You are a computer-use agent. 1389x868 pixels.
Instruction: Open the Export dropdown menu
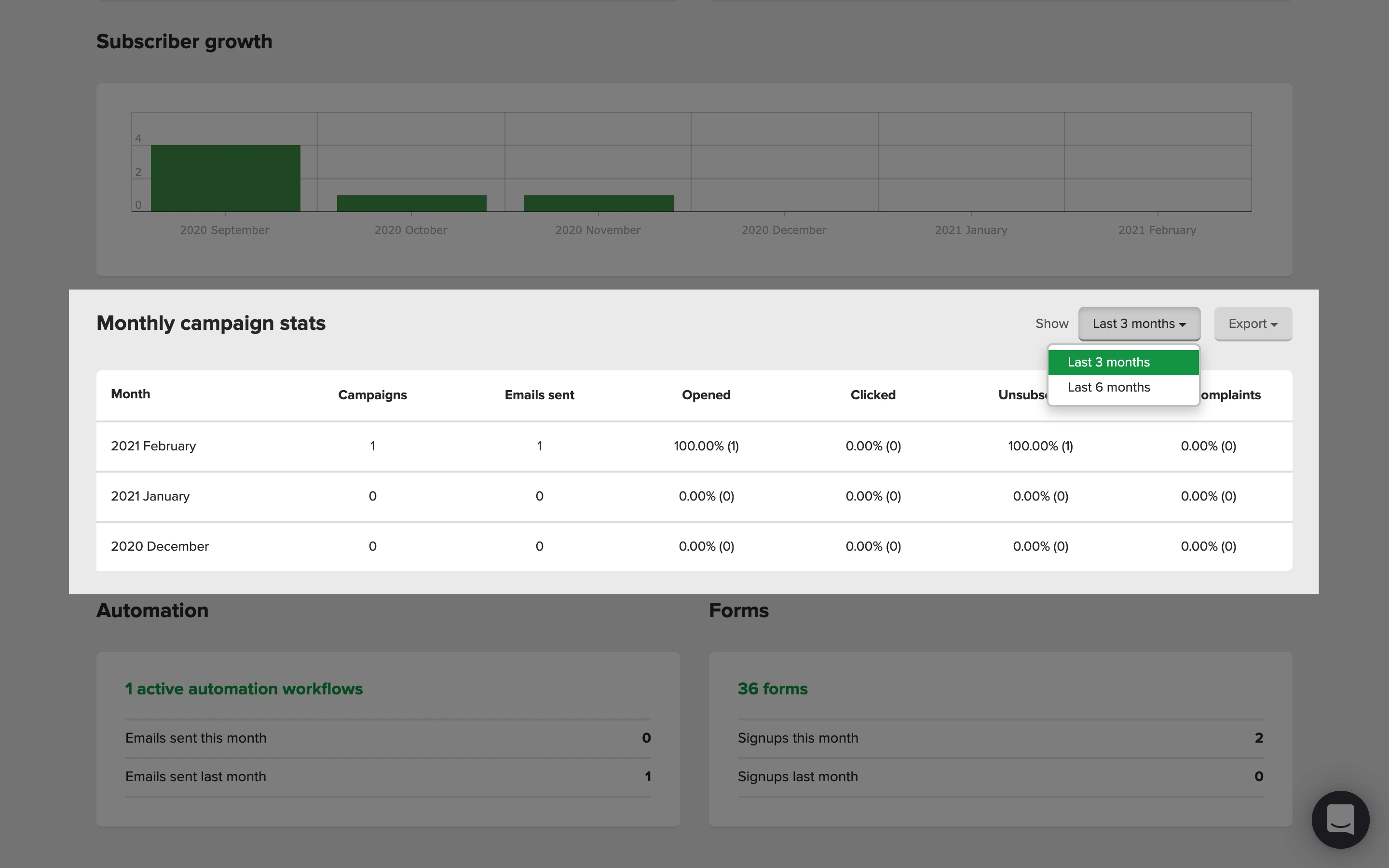tap(1253, 324)
